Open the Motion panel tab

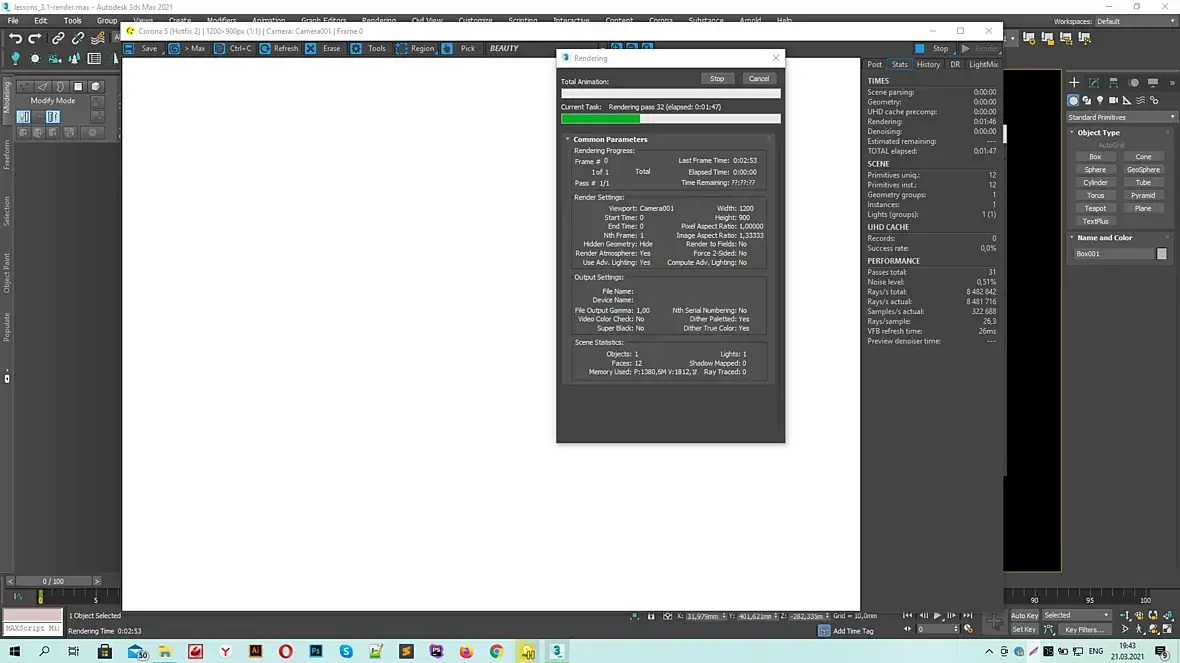pos(1133,82)
